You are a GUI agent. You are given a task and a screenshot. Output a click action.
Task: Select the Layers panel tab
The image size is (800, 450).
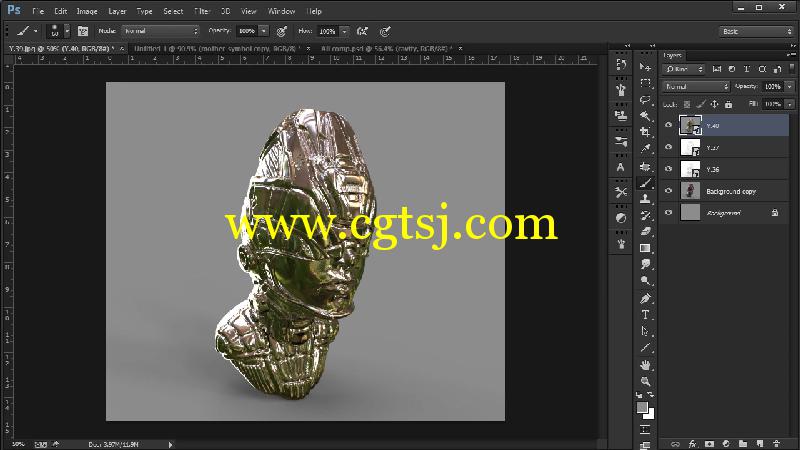[672, 55]
